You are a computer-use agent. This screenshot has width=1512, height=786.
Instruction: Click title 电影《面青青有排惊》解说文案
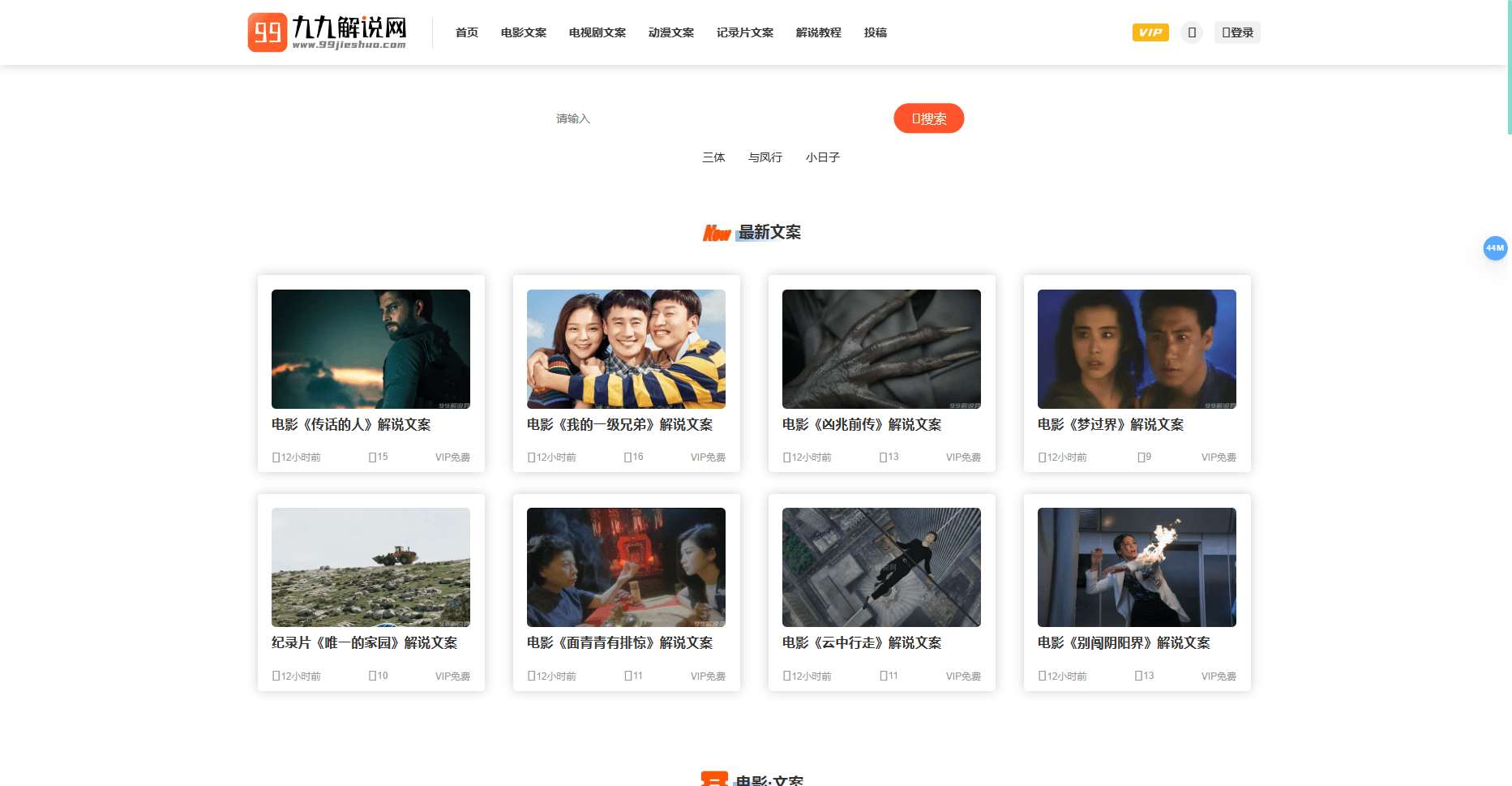click(x=620, y=642)
